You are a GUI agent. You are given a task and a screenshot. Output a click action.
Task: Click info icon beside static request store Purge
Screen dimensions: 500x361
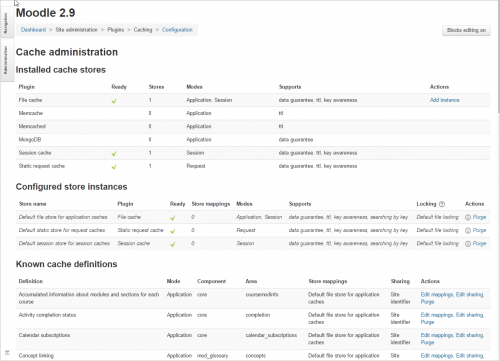click(x=468, y=231)
